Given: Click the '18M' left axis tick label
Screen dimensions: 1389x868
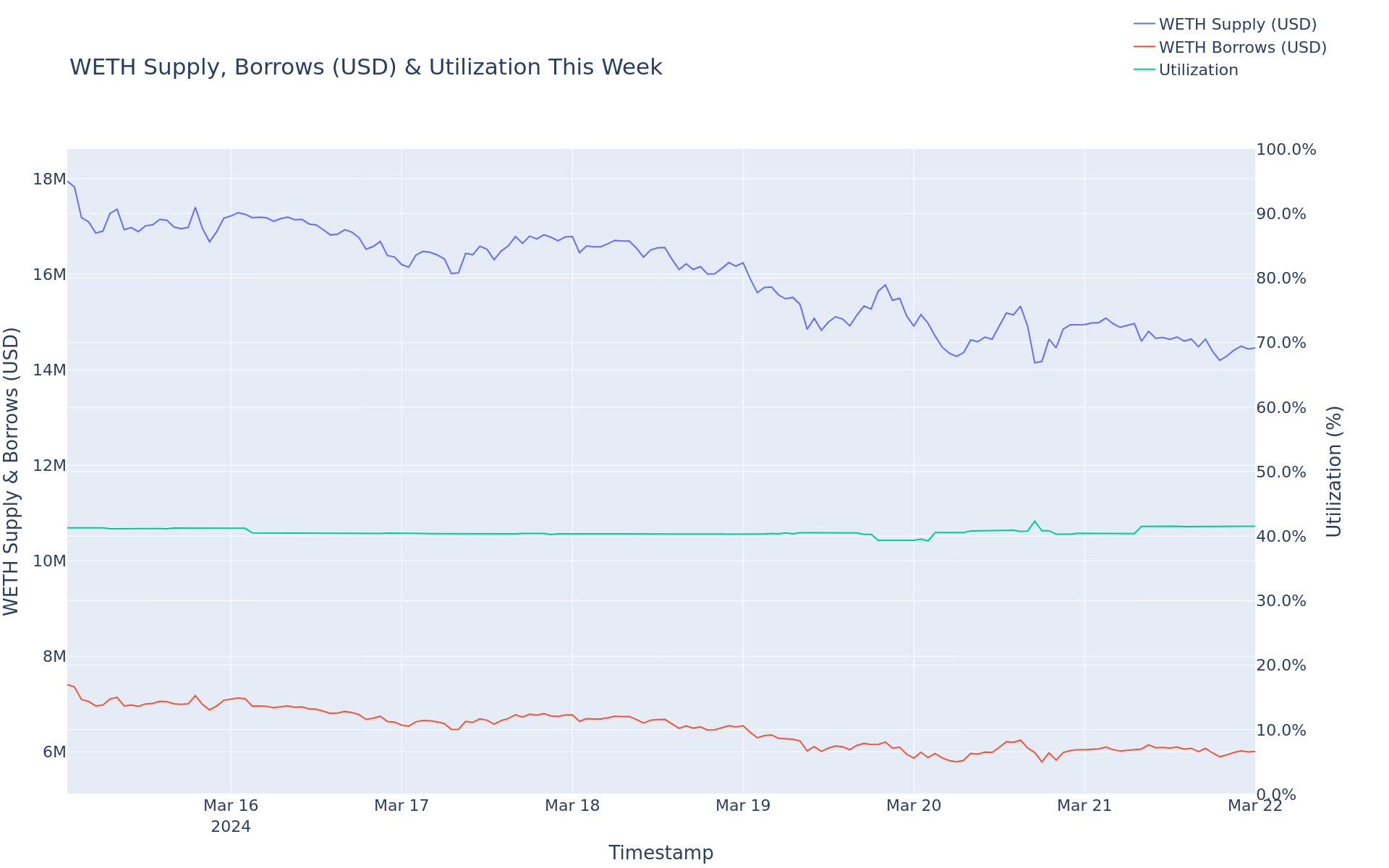Looking at the screenshot, I should pos(49,179).
